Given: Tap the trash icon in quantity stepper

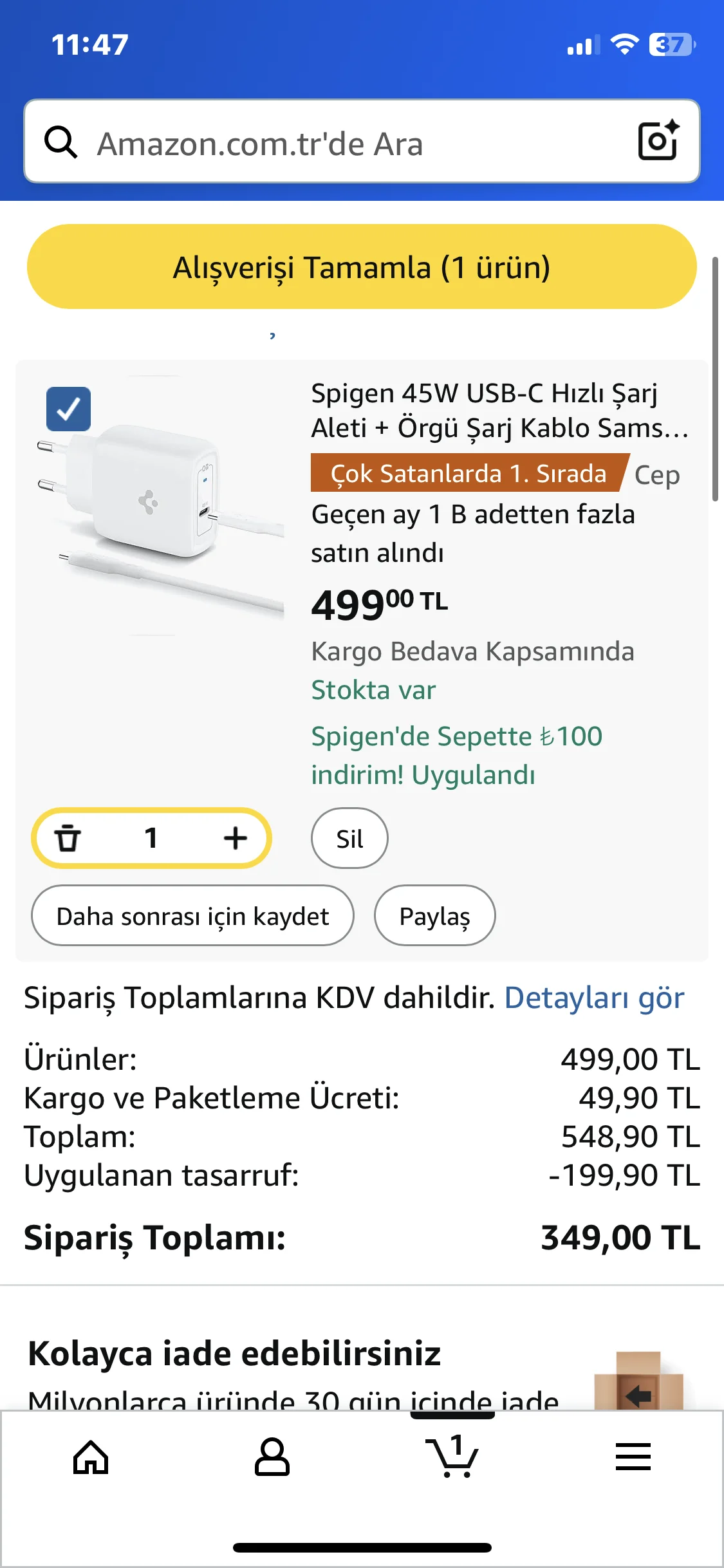Looking at the screenshot, I should coord(68,838).
